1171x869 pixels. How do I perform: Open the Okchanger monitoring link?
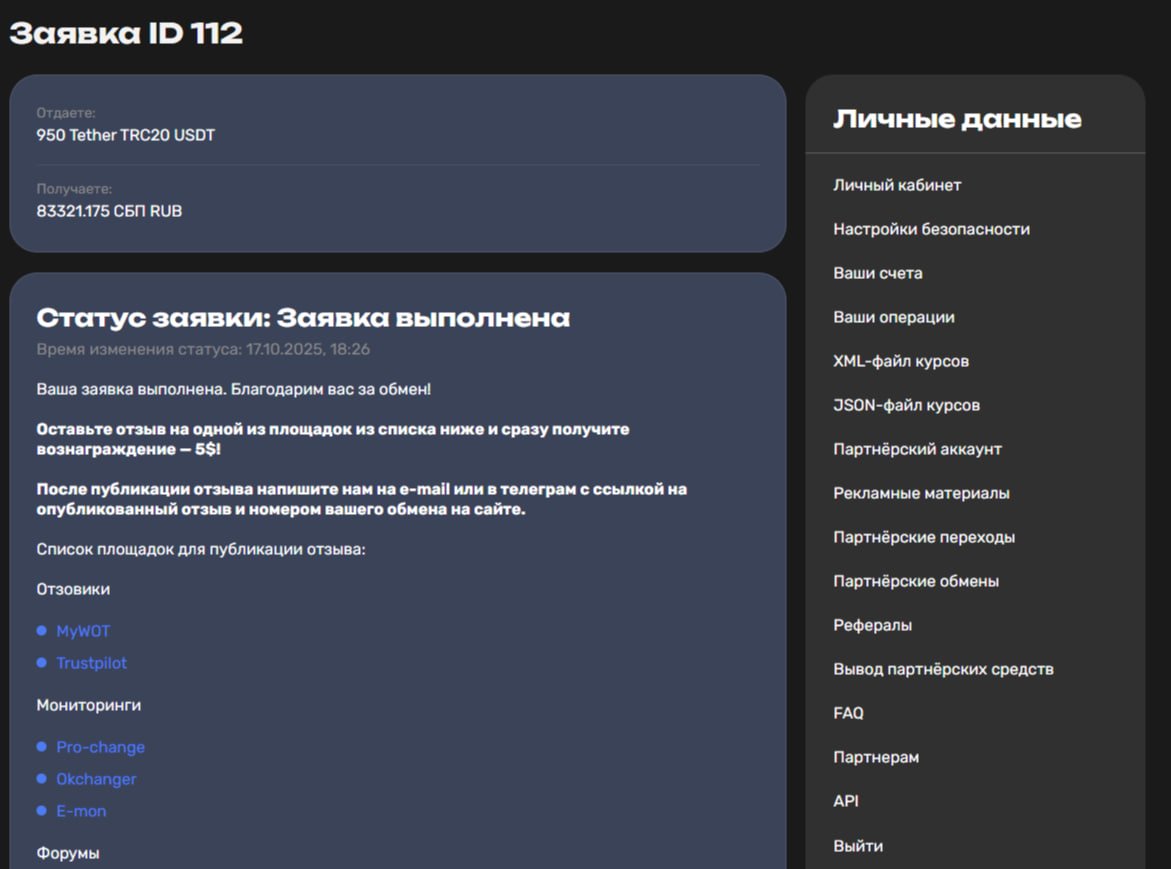click(96, 779)
